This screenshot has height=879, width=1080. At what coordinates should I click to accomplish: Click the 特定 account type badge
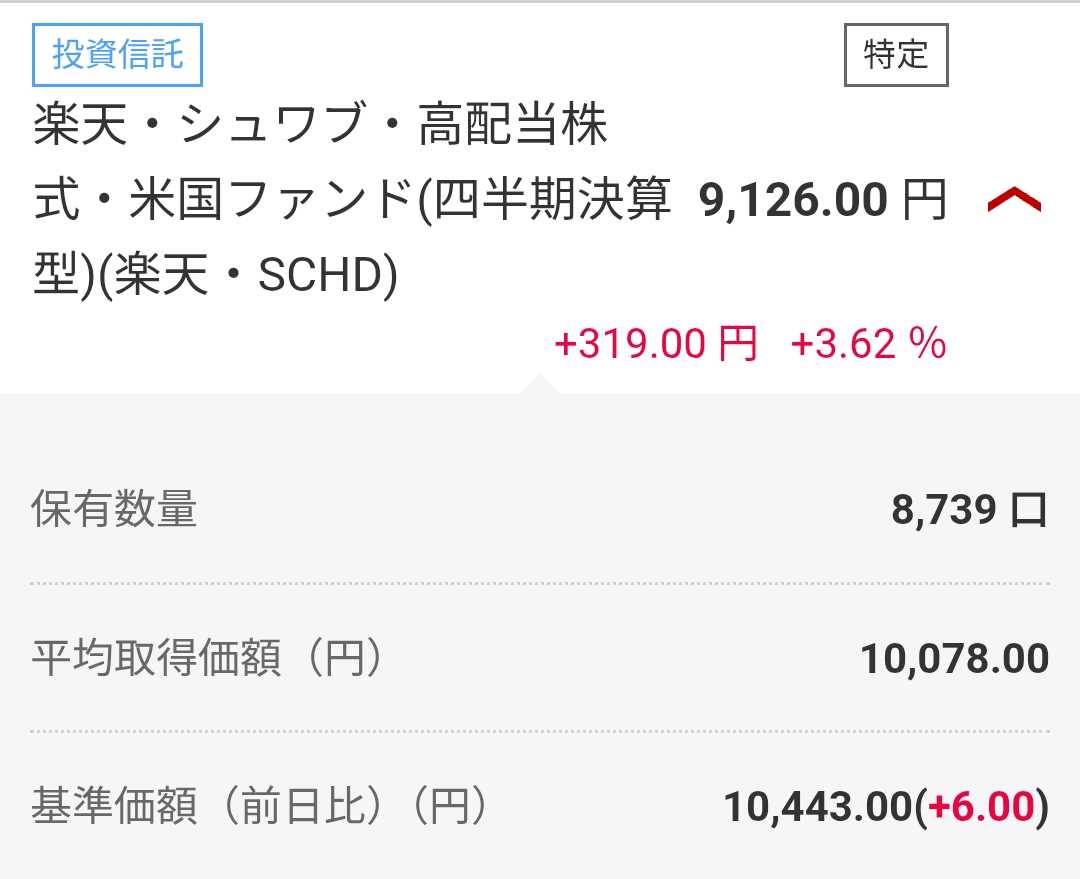point(895,55)
